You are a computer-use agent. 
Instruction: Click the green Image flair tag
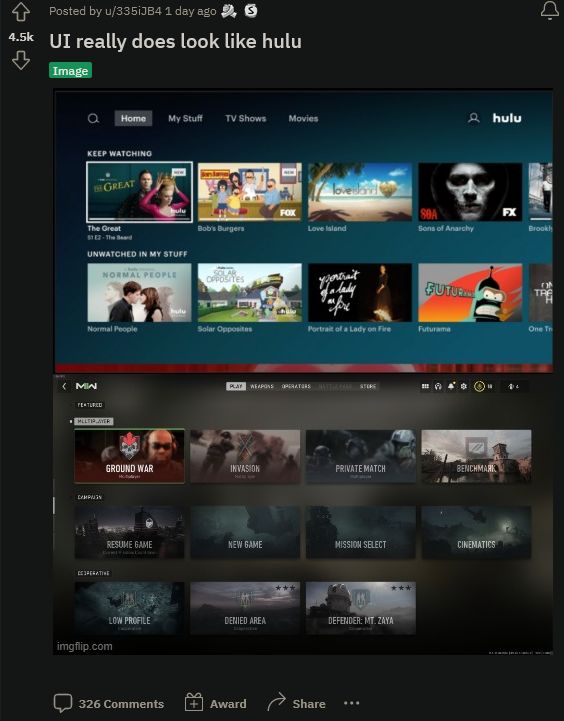[70, 71]
